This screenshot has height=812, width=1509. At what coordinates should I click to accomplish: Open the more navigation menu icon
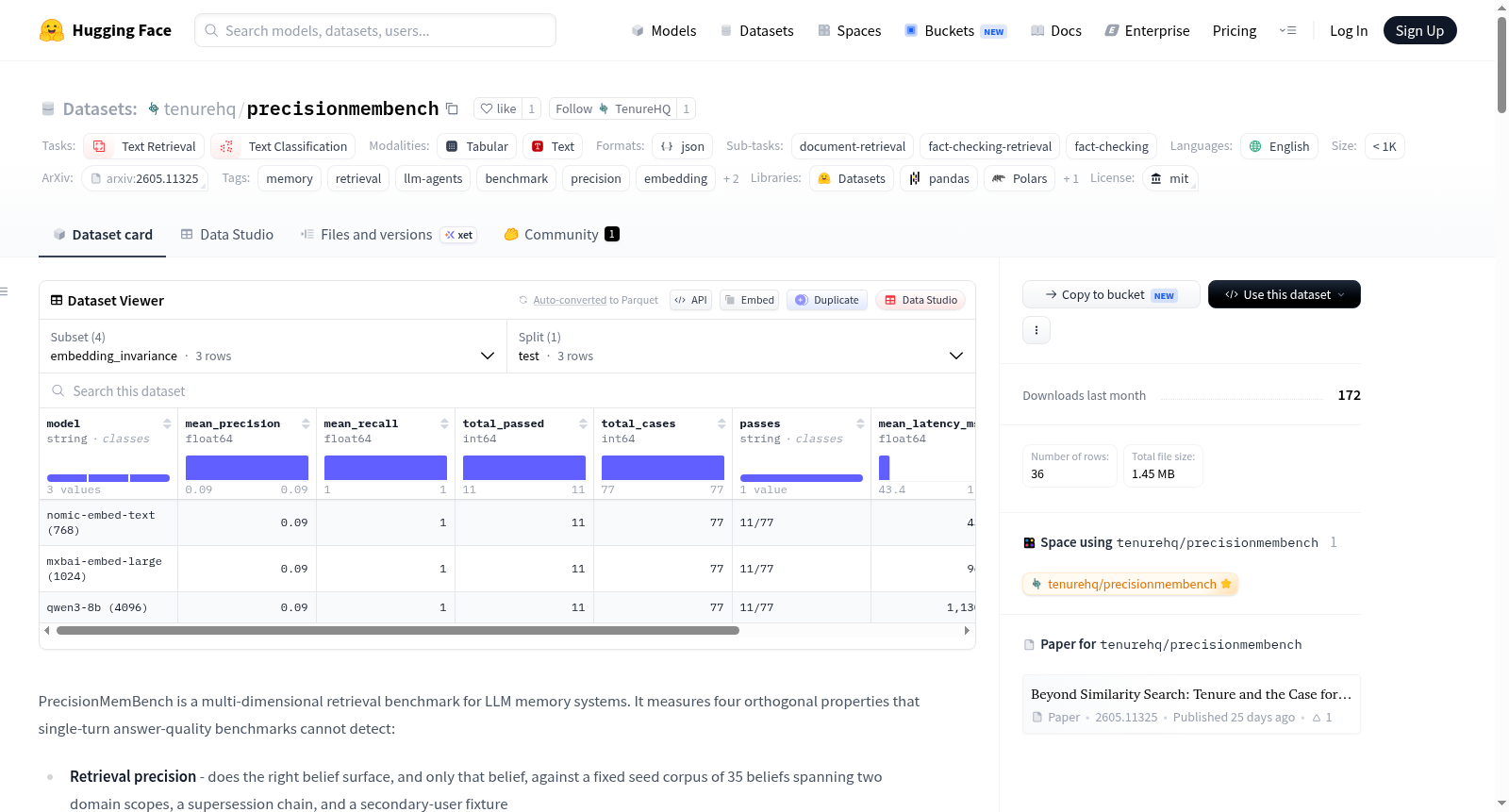click(x=1287, y=30)
